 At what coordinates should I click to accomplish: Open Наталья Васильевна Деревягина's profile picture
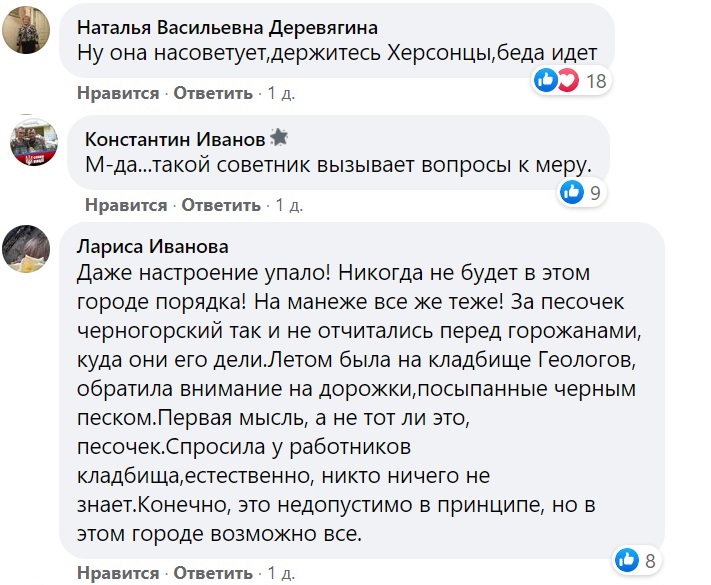26,30
